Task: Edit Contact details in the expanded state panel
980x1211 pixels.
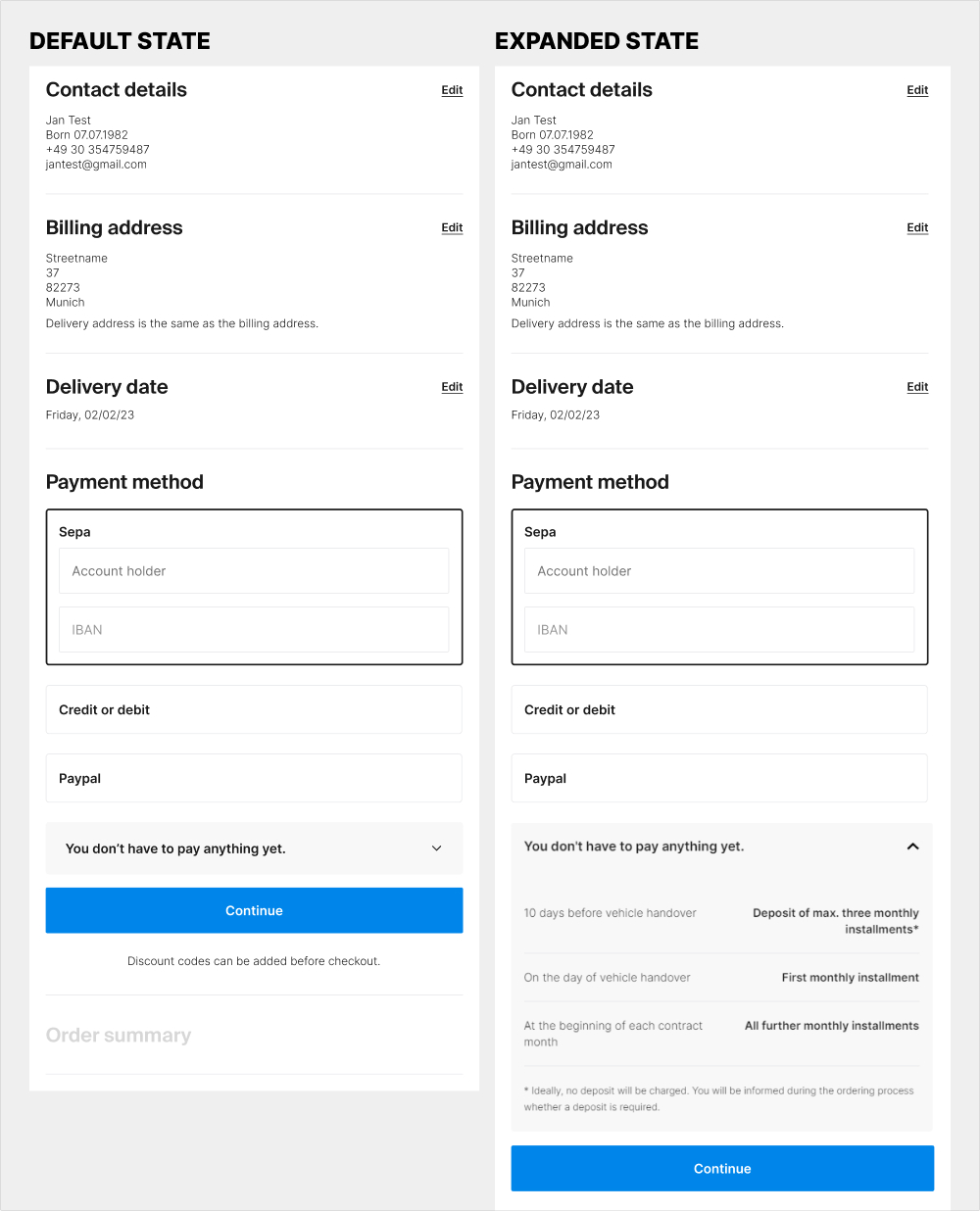Action: point(917,90)
